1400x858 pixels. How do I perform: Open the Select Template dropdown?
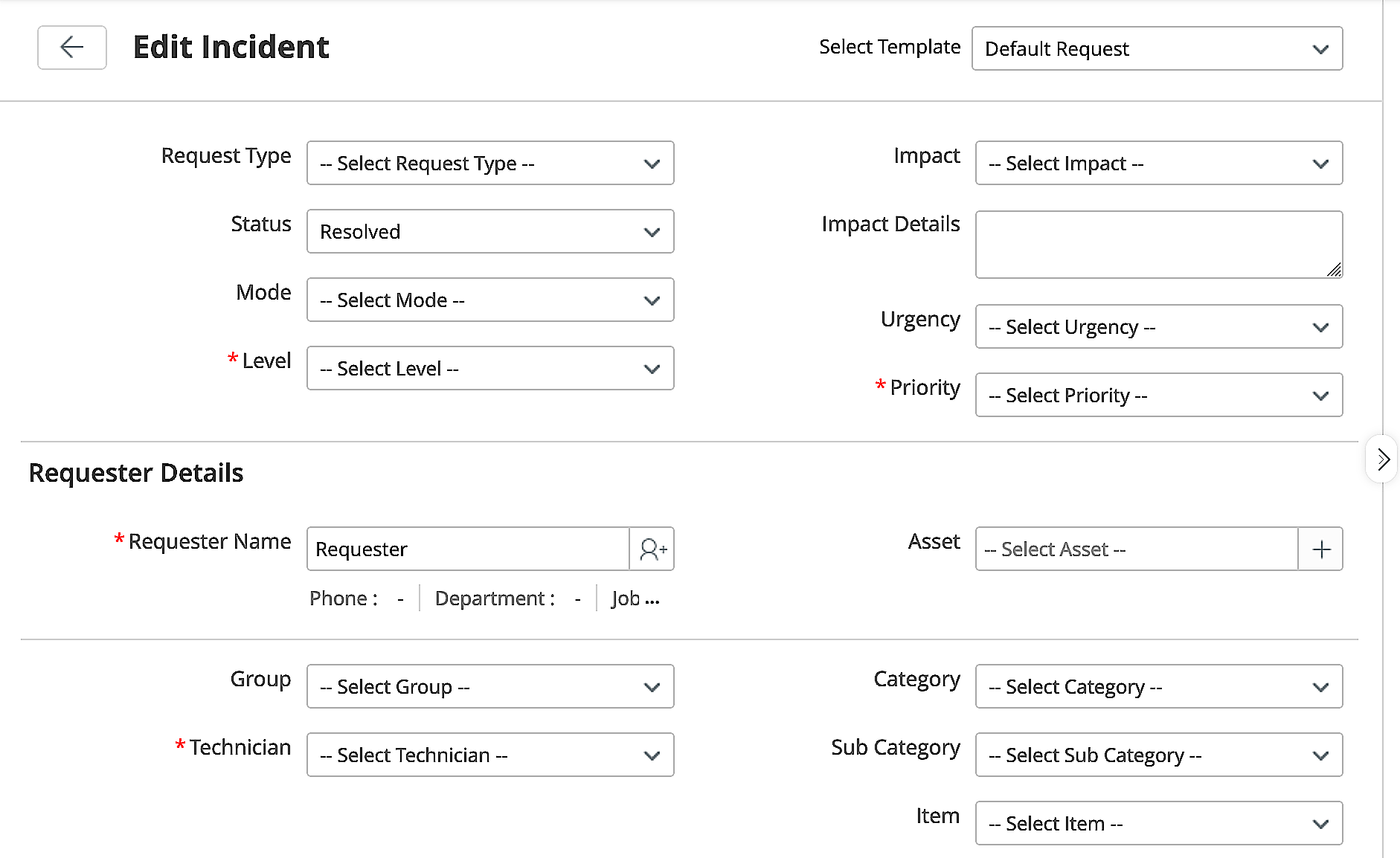[x=1157, y=48]
